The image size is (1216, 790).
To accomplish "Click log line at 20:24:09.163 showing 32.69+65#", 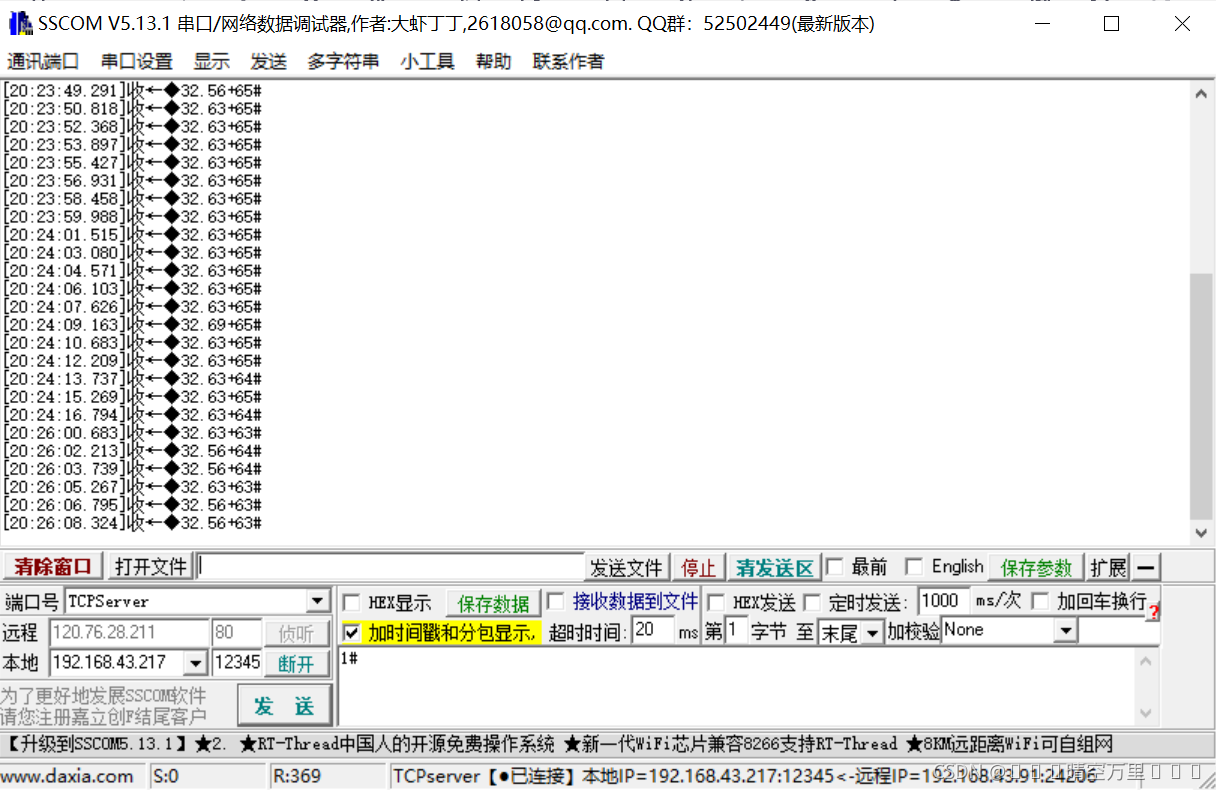I will tap(132, 325).
